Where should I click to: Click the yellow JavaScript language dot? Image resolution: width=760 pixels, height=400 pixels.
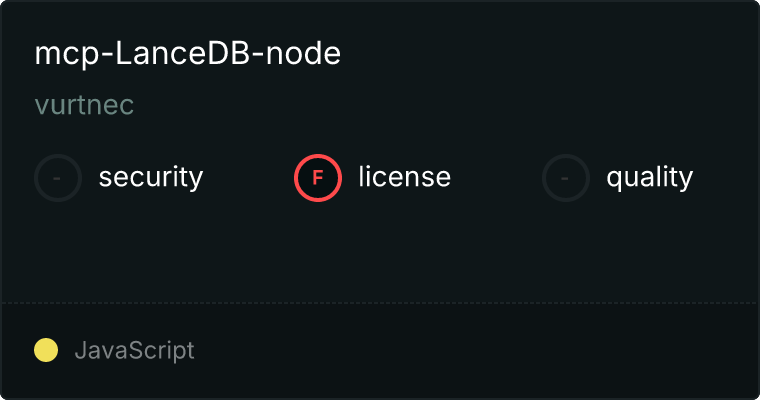click(x=46, y=350)
